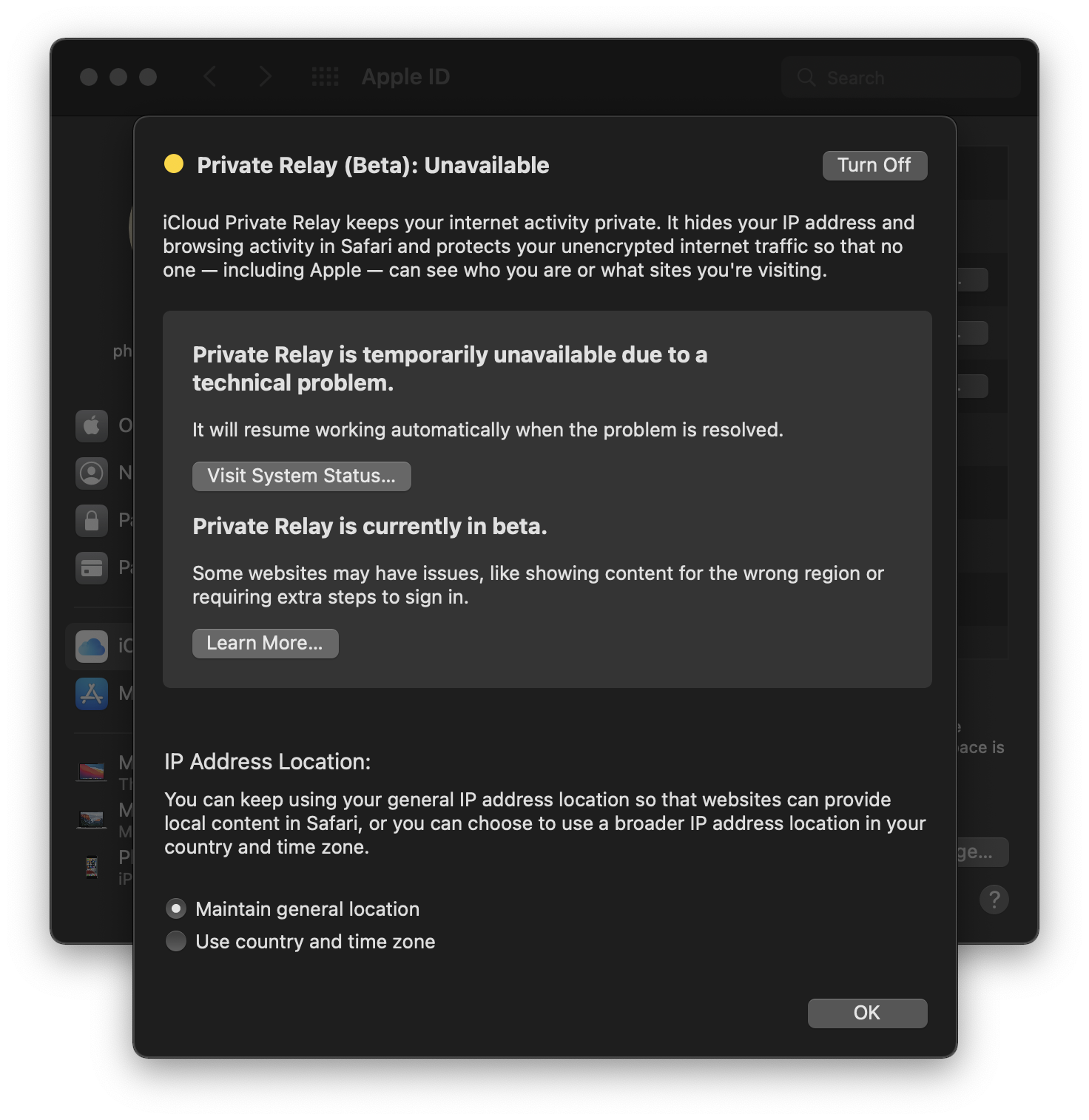
Task: Select Use country and time zone
Action: [x=176, y=941]
